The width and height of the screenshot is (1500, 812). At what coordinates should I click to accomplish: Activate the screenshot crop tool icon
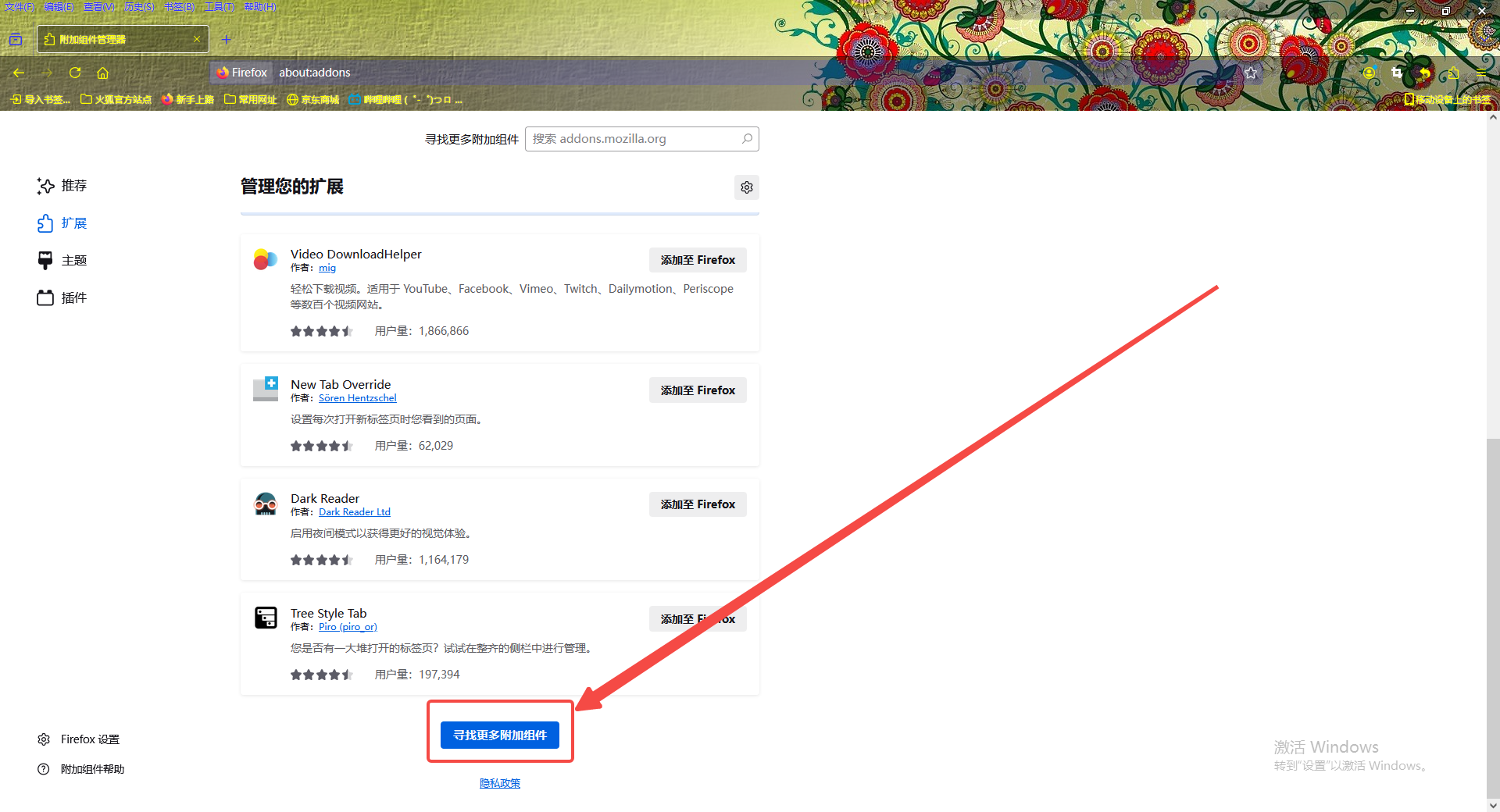click(x=1397, y=73)
